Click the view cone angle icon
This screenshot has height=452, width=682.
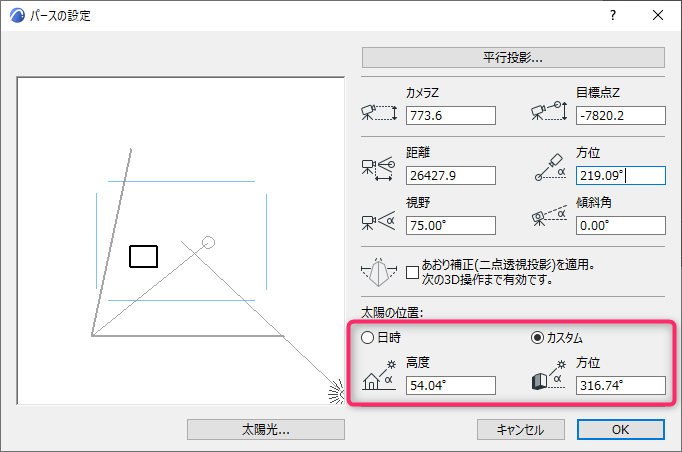[378, 221]
